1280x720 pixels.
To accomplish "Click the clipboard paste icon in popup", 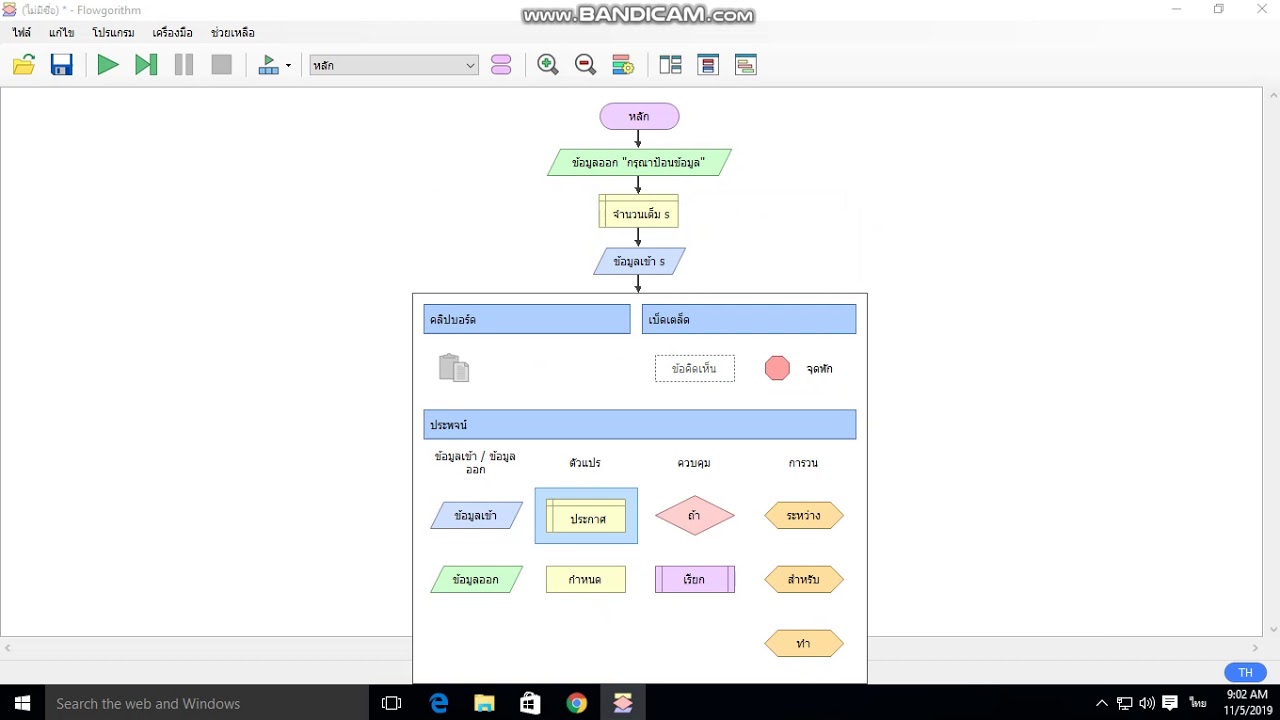I will 454,368.
